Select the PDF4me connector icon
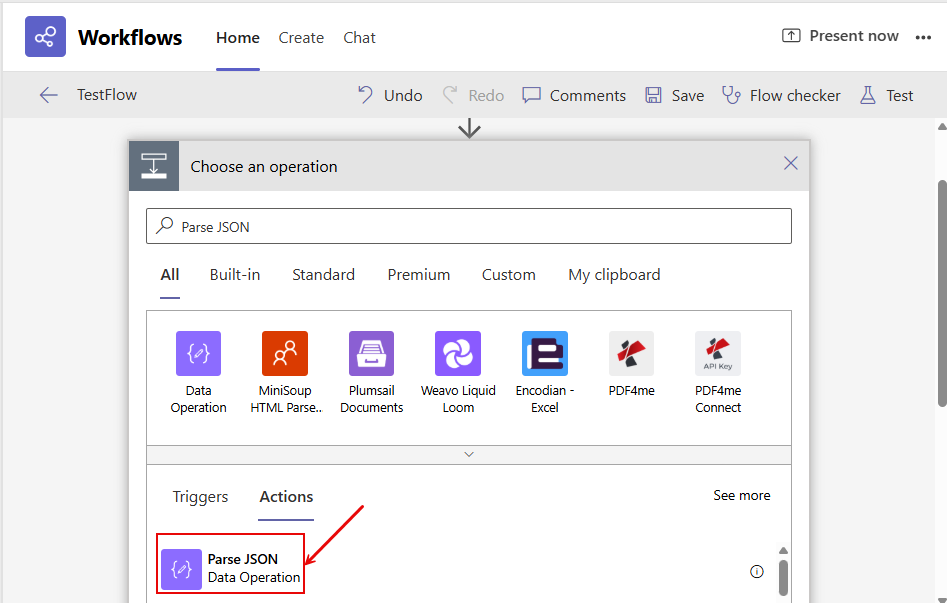 [x=631, y=354]
